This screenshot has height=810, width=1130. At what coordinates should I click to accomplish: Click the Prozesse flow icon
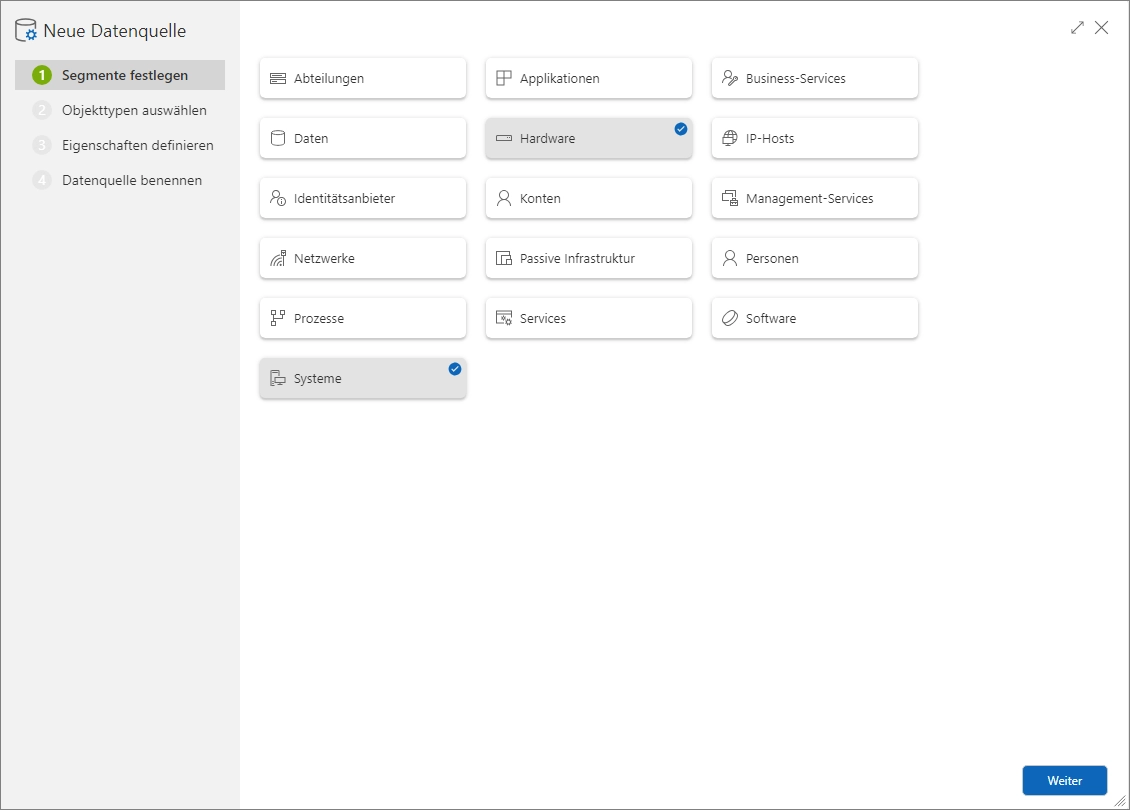point(278,319)
